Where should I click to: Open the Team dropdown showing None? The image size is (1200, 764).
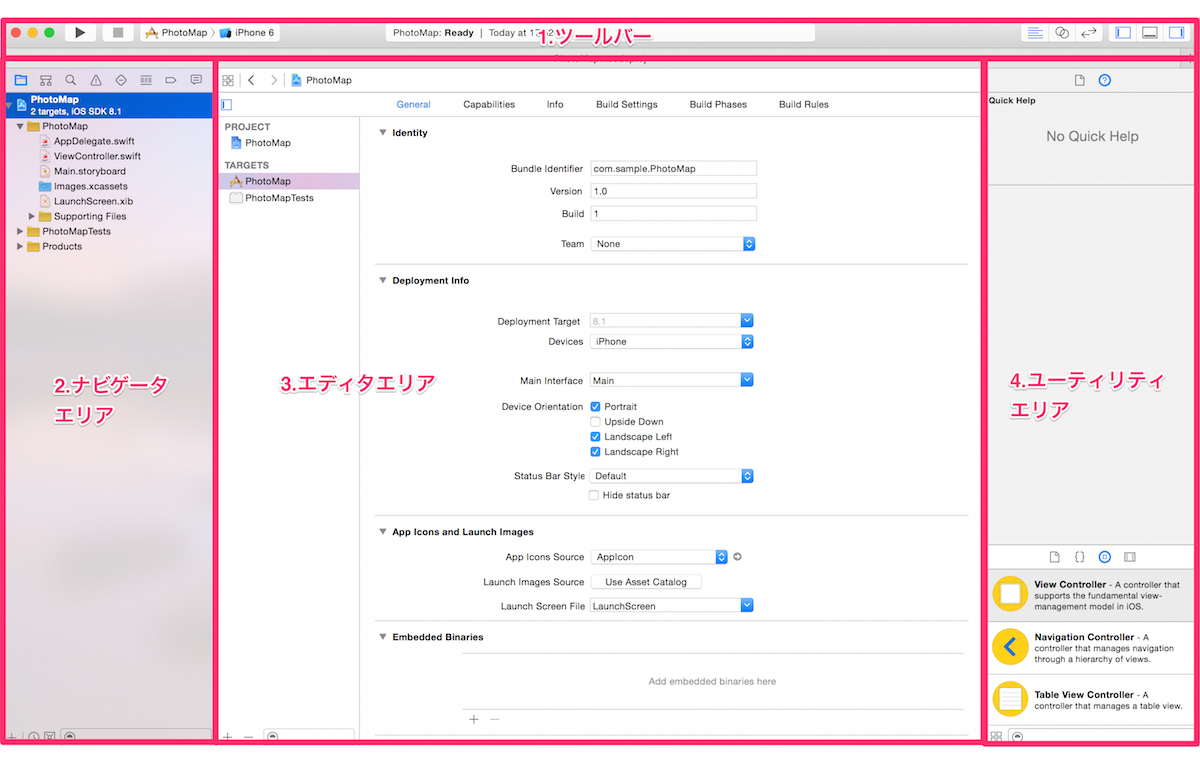672,243
